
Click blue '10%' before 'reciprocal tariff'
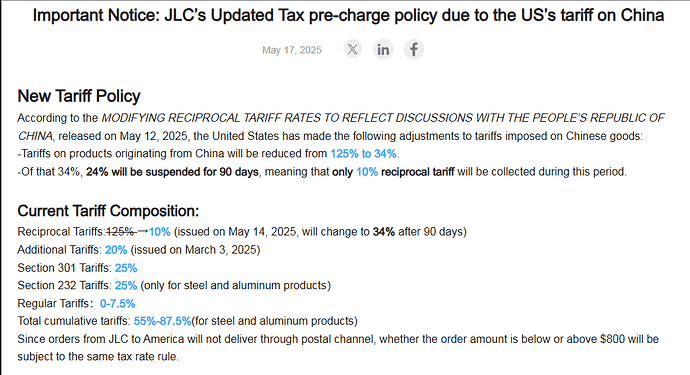click(367, 172)
